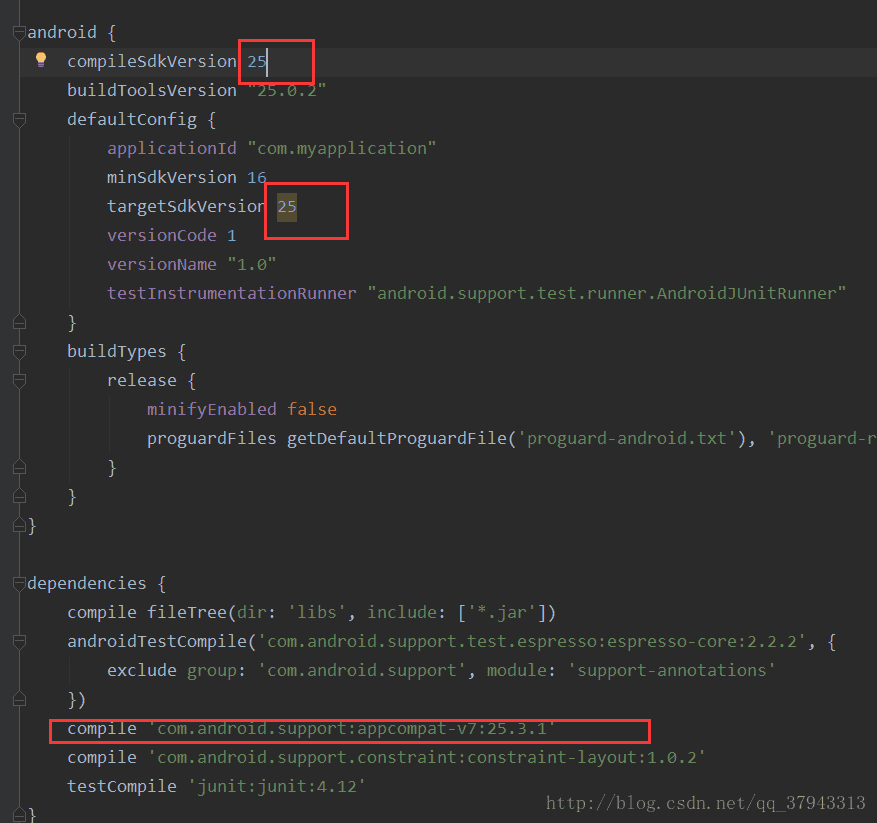877x823 pixels.
Task: Click the testInstrumentationRunner keyword
Action: [x=232, y=294]
